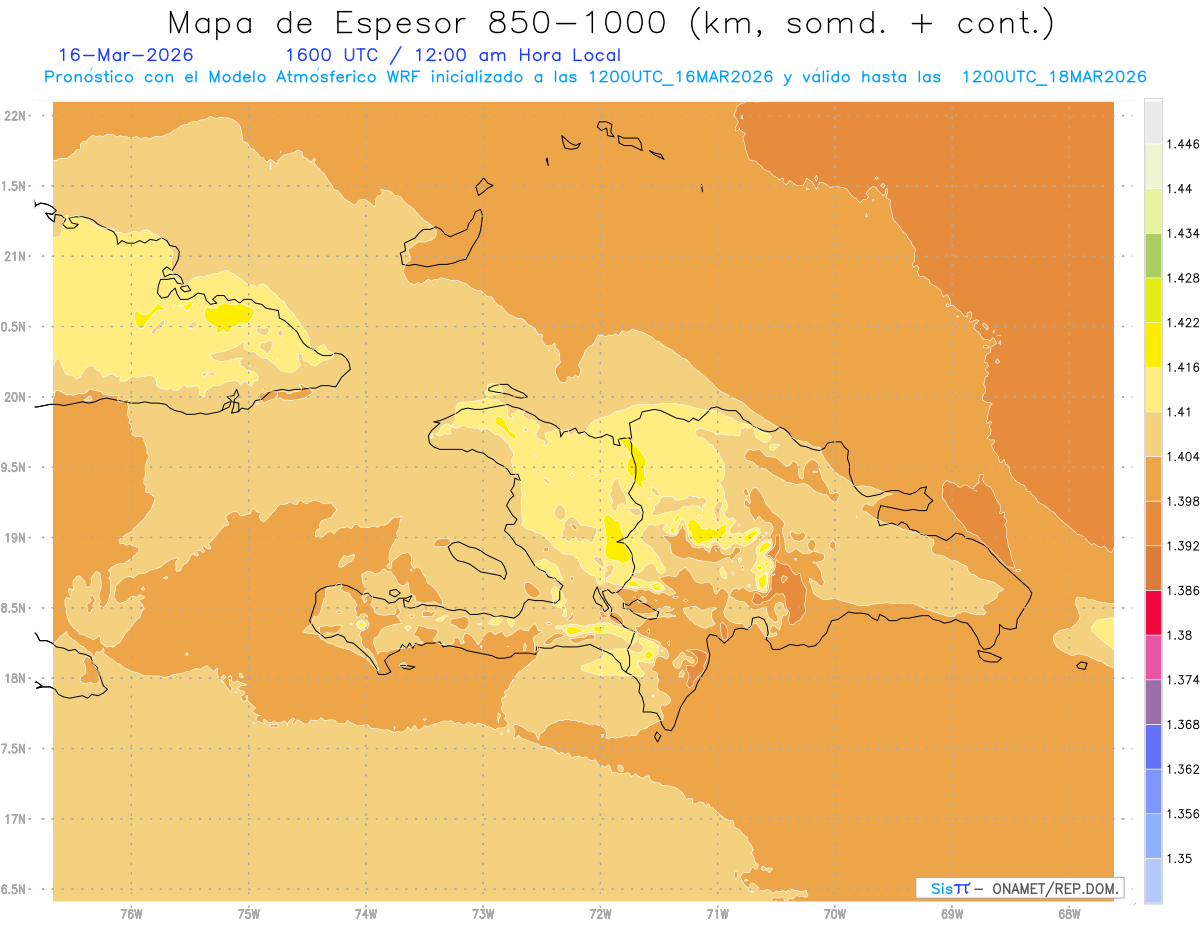Click the '70W' longitude label
The image size is (1200, 927).
click(x=835, y=914)
